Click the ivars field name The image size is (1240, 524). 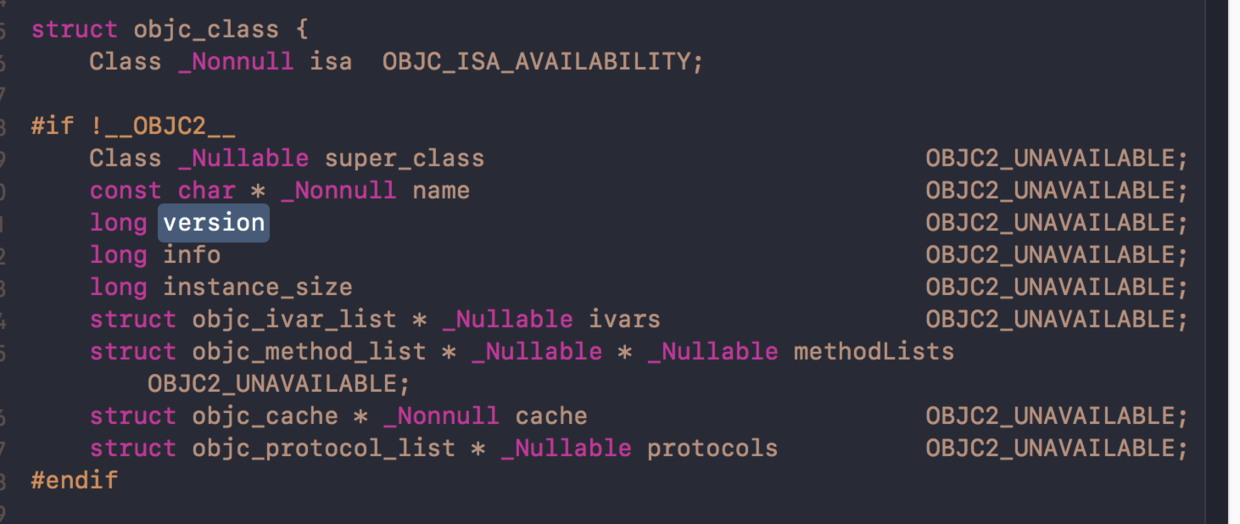pos(624,320)
